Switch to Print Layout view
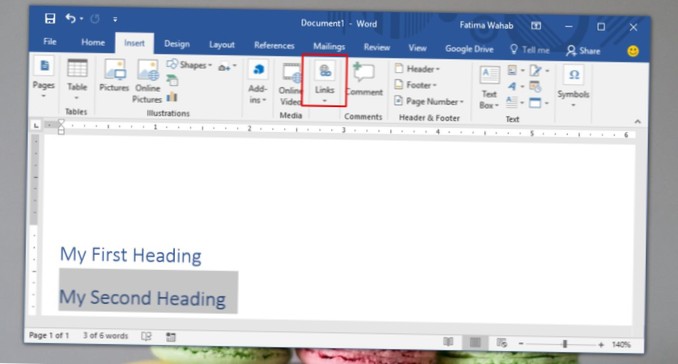Image resolution: width=678 pixels, height=364 pixels. point(475,343)
